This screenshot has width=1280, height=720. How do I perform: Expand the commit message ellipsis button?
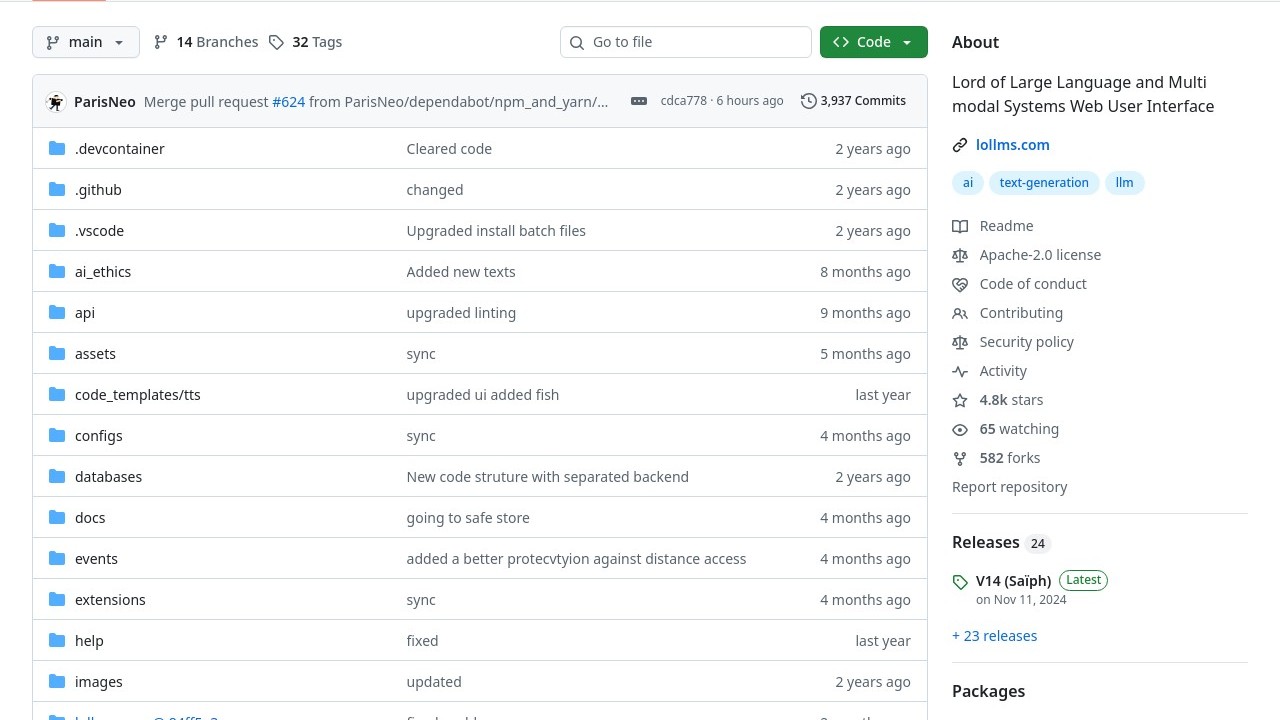(x=639, y=101)
